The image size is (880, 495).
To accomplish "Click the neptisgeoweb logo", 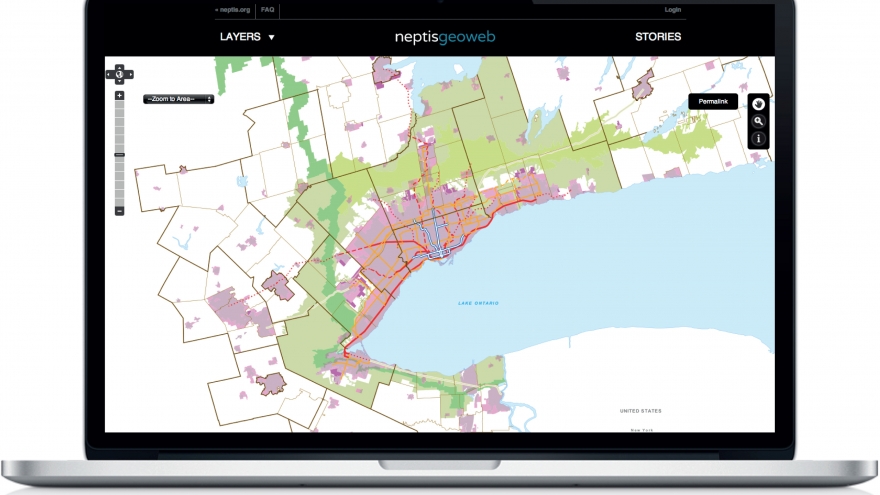I will coord(445,37).
